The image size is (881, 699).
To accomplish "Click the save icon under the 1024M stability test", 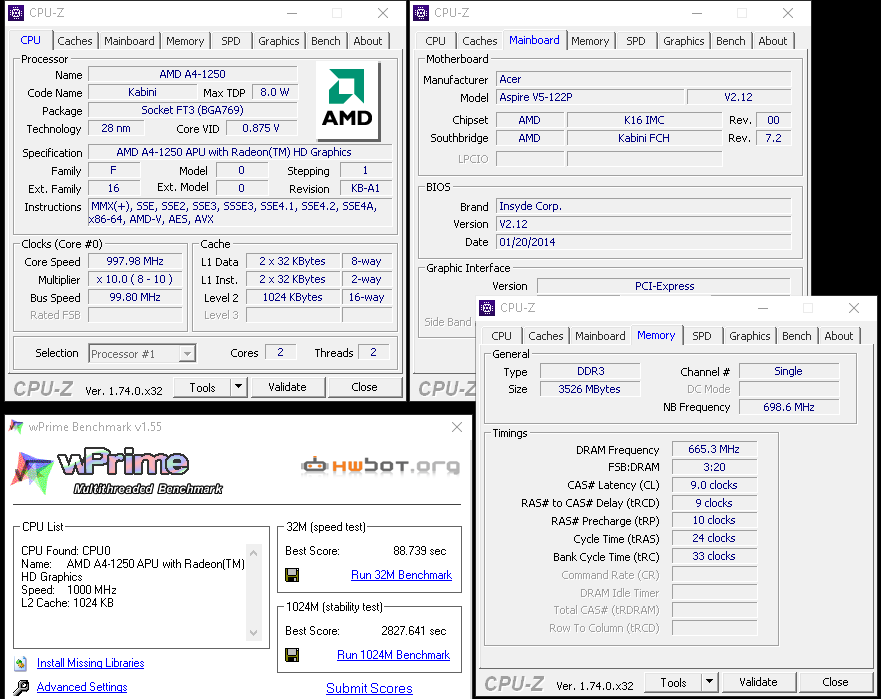I will point(292,655).
